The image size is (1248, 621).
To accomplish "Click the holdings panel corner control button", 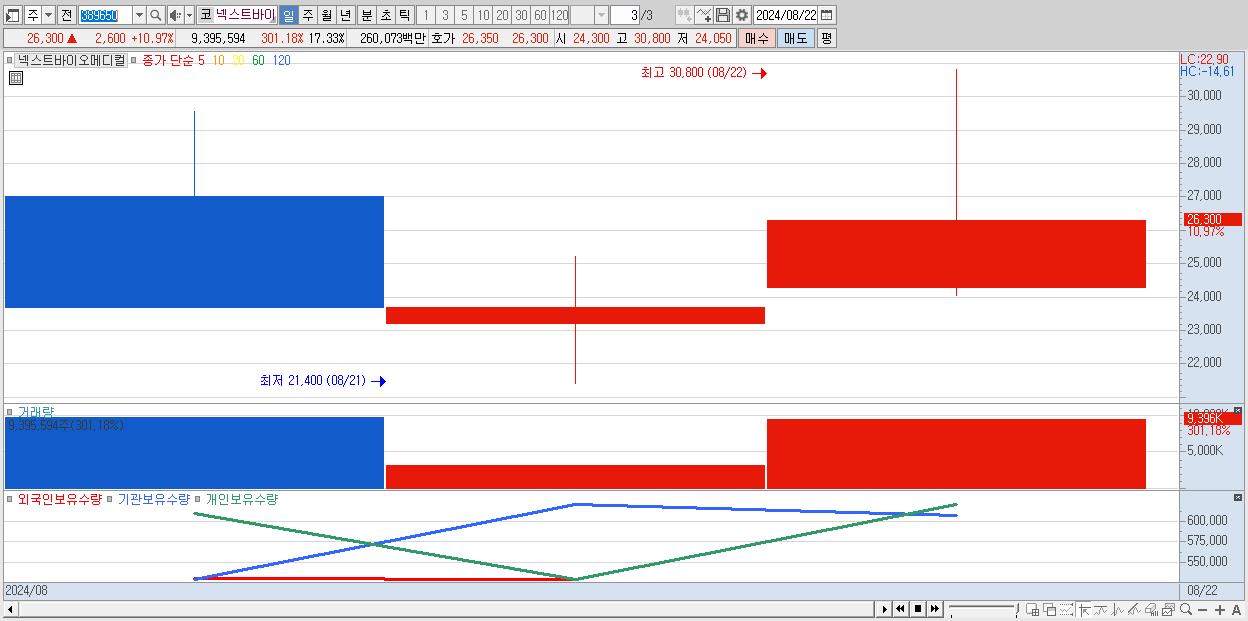I will [x=1237, y=498].
